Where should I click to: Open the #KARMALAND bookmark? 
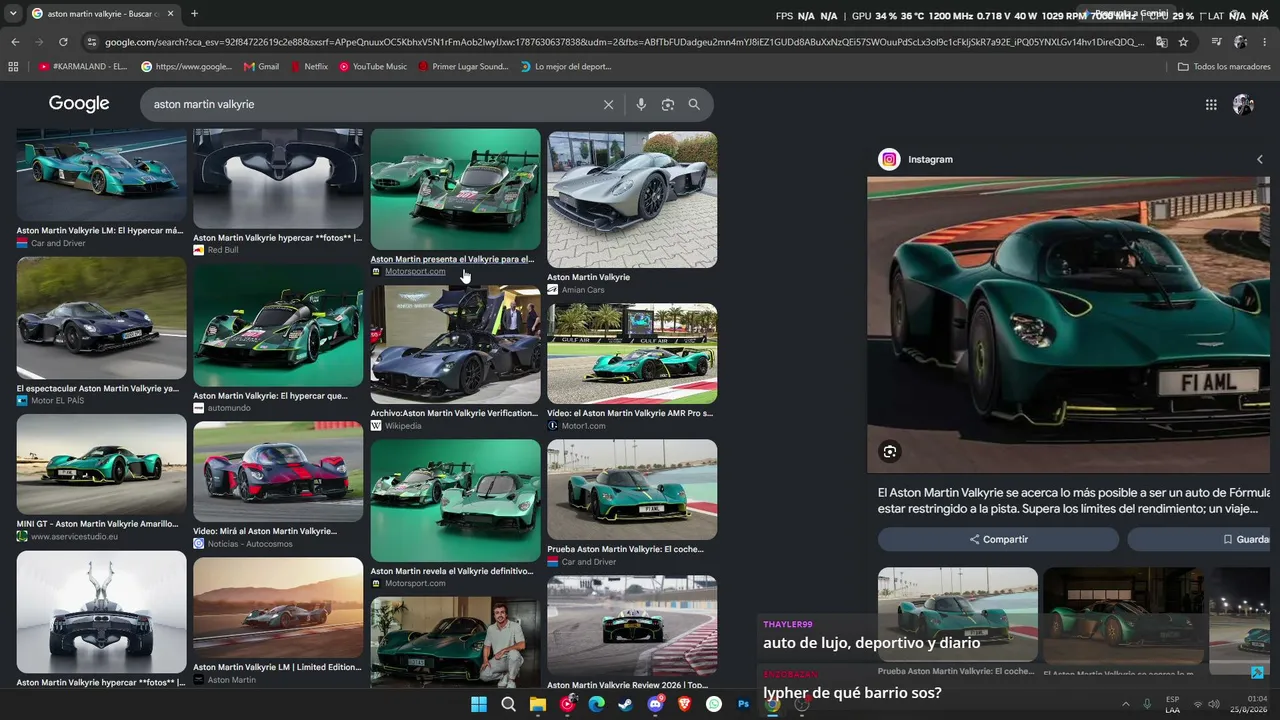(83, 67)
